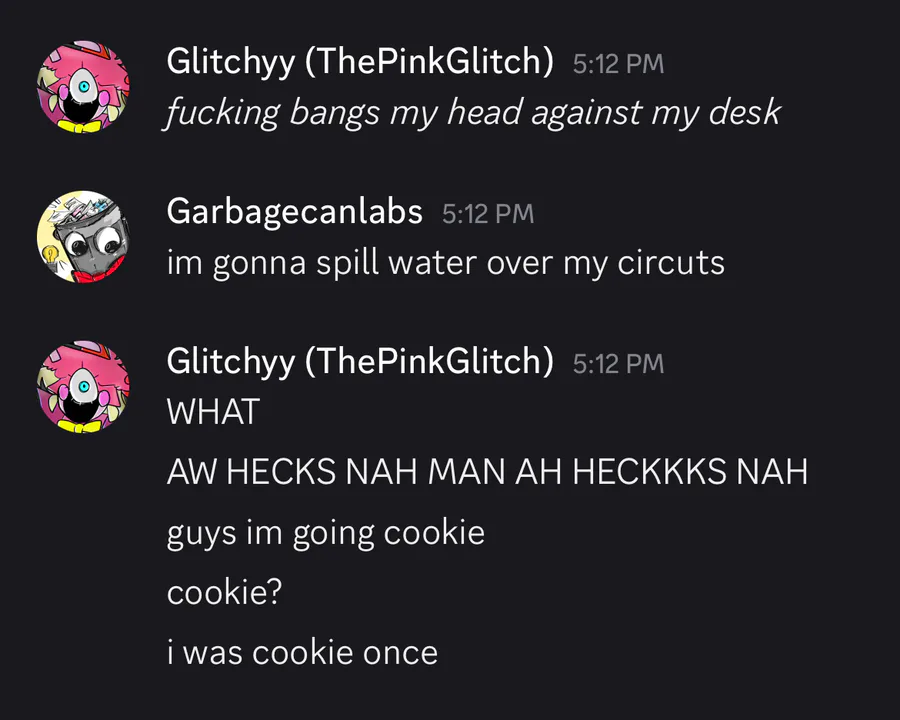Viewport: 900px width, 720px height.
Task: Select the 'WHAT' message
Action: [x=214, y=412]
